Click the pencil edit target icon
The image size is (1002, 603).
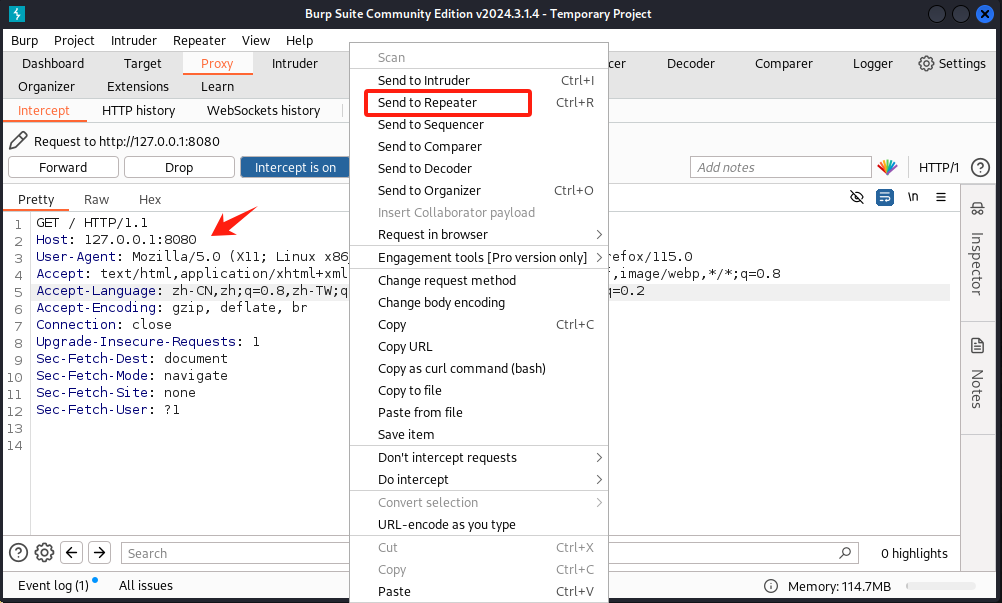[19, 141]
